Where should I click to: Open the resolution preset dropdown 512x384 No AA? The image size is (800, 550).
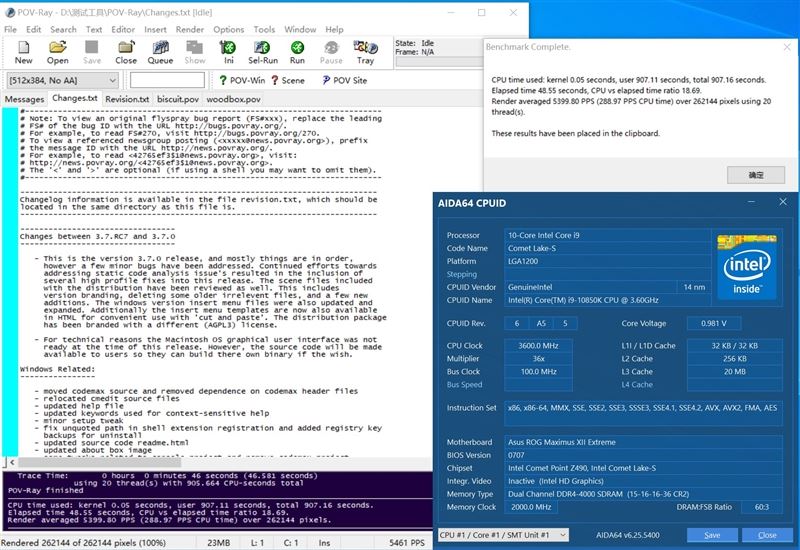pyautogui.click(x=62, y=80)
